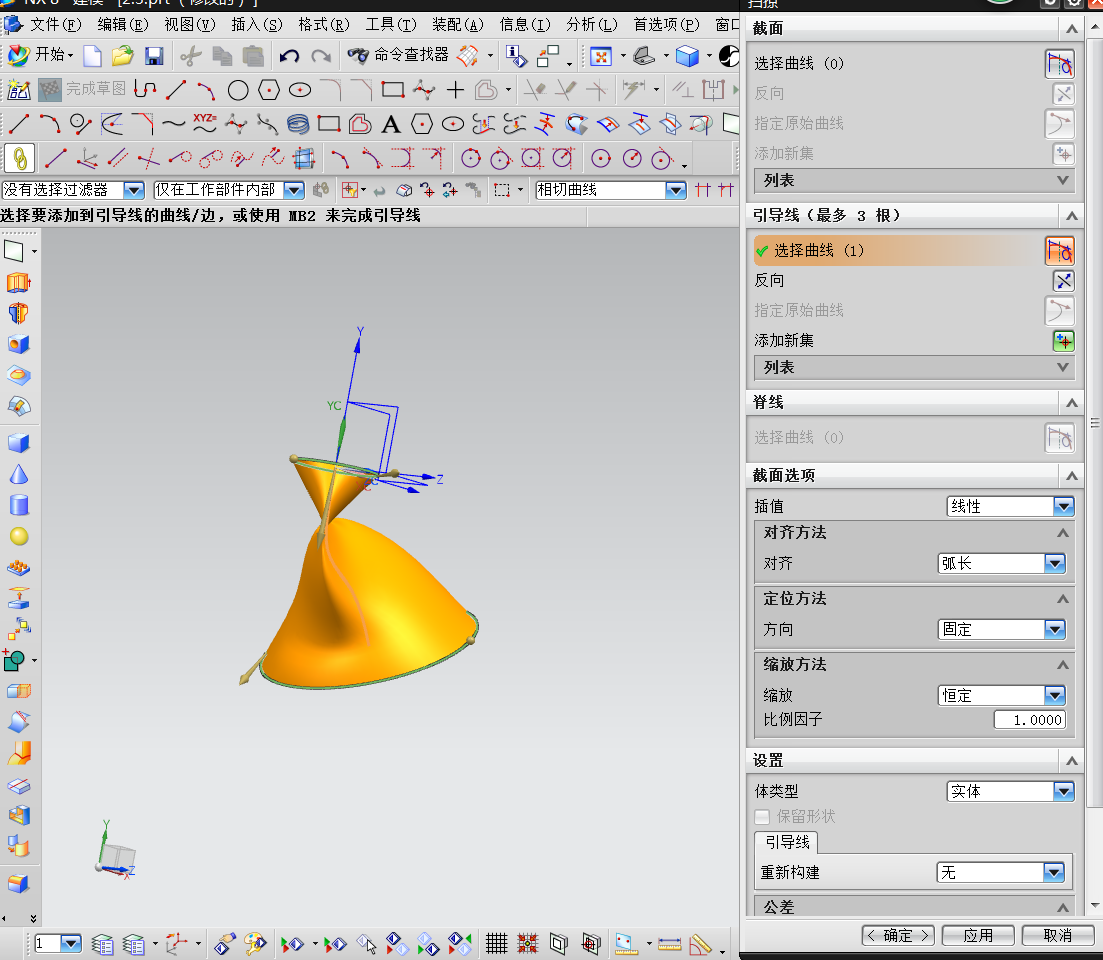Click guide 反向 reverse direction icon

1062,281
